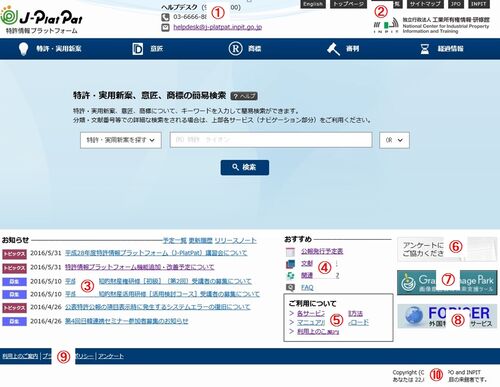Image resolution: width=500 pixels, height=387 pixels.
Task: Open the helpdesk@j-platpat.inpit.go.jp email link
Action: point(217,27)
